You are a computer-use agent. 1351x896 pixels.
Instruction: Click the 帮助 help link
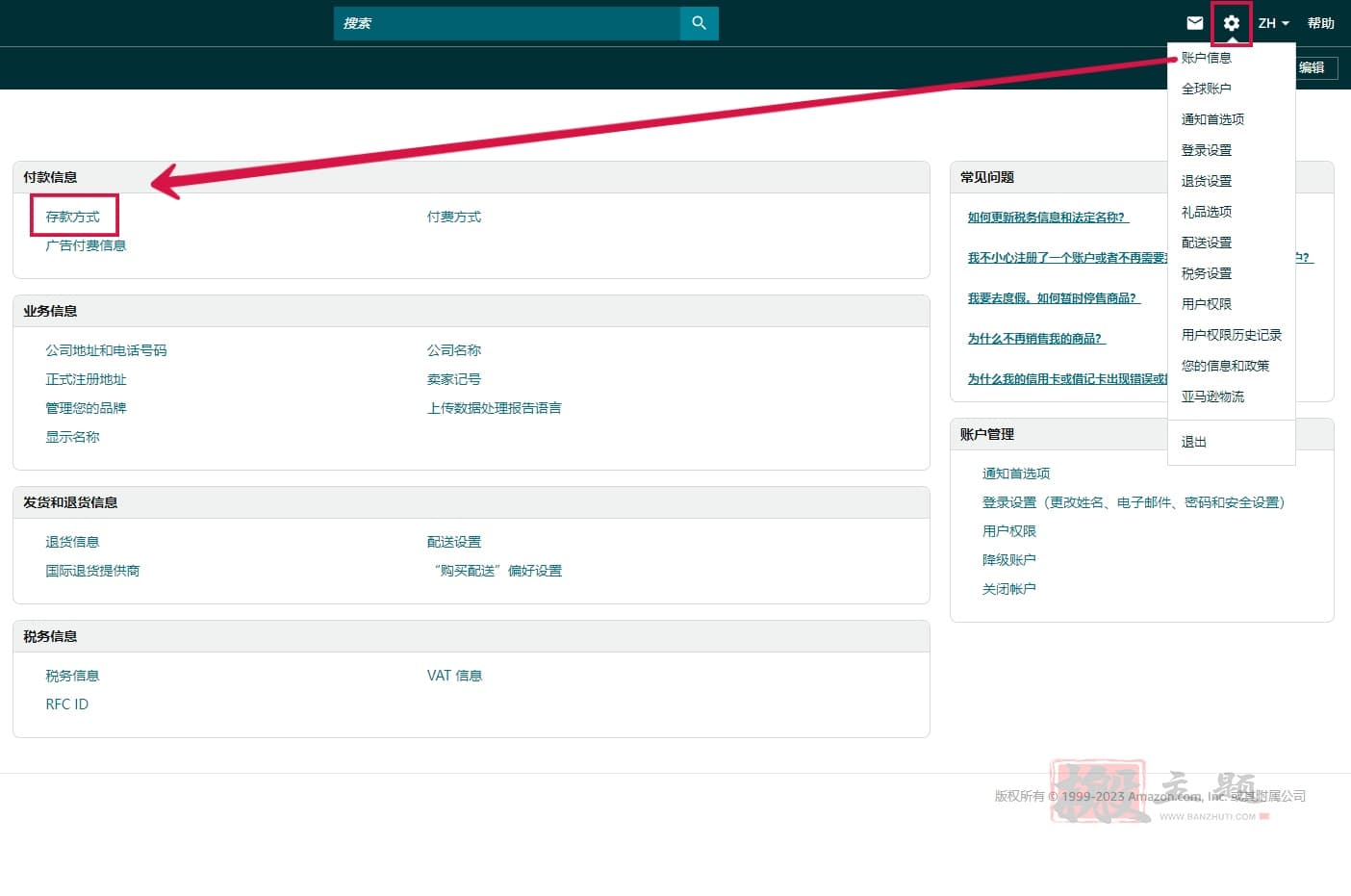click(1320, 23)
